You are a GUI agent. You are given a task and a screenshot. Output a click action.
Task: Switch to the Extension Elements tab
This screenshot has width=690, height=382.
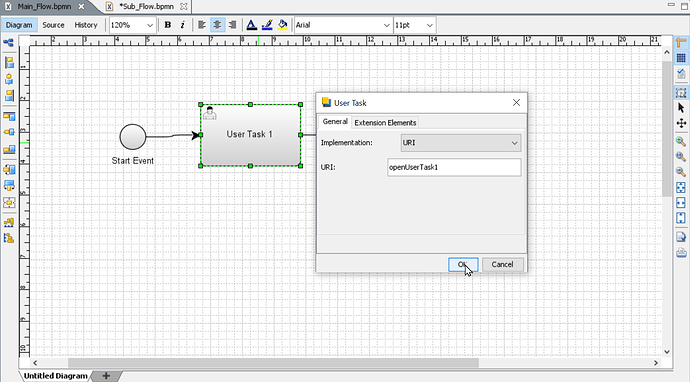tap(385, 123)
